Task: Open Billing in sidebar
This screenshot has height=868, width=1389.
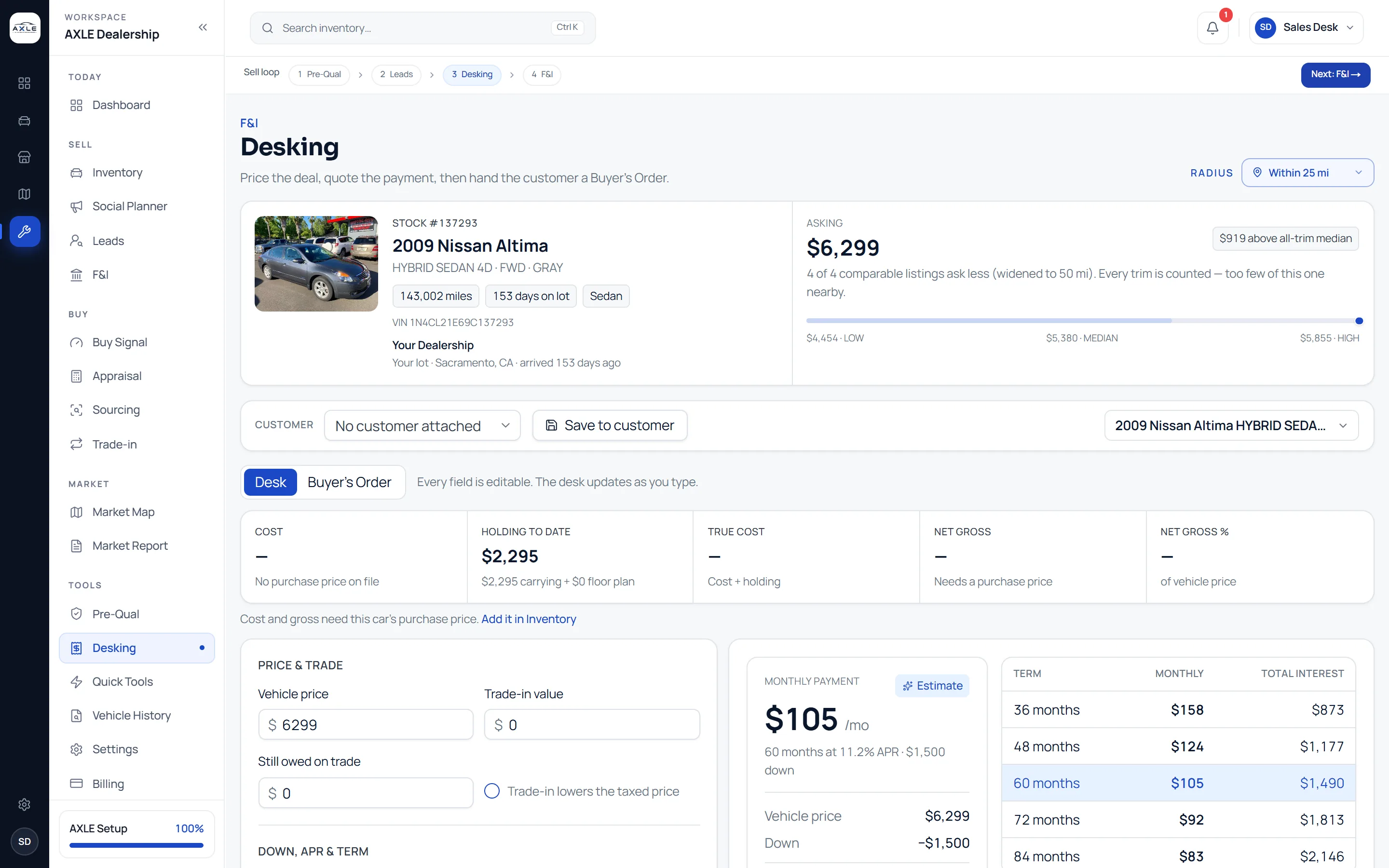Action: click(136, 784)
